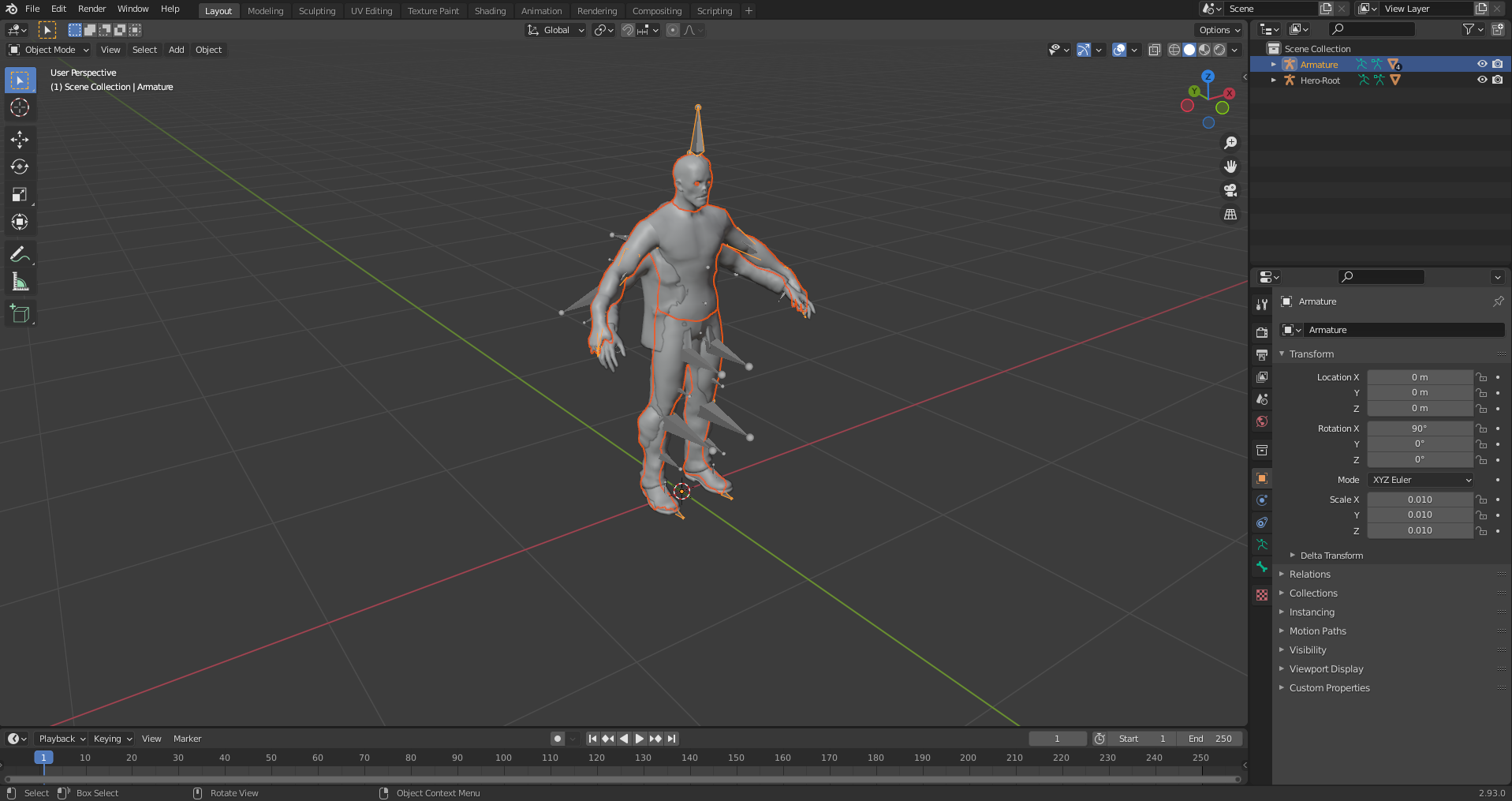Open the Object Mode dropdown
The width and height of the screenshot is (1512, 801).
(49, 50)
